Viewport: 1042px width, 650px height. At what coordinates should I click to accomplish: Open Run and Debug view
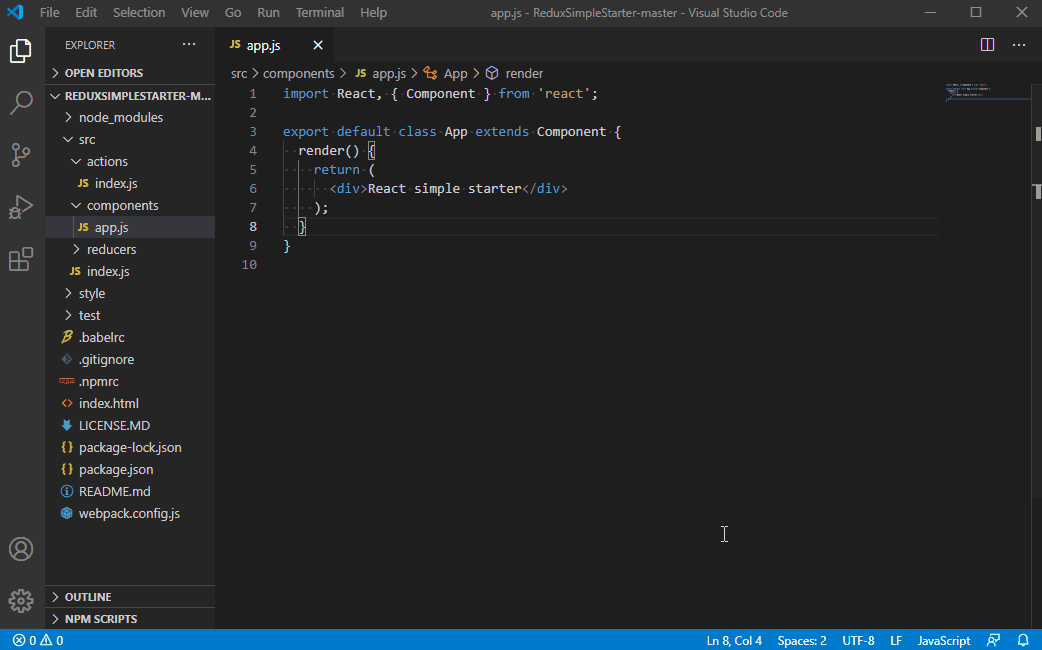click(x=21, y=207)
